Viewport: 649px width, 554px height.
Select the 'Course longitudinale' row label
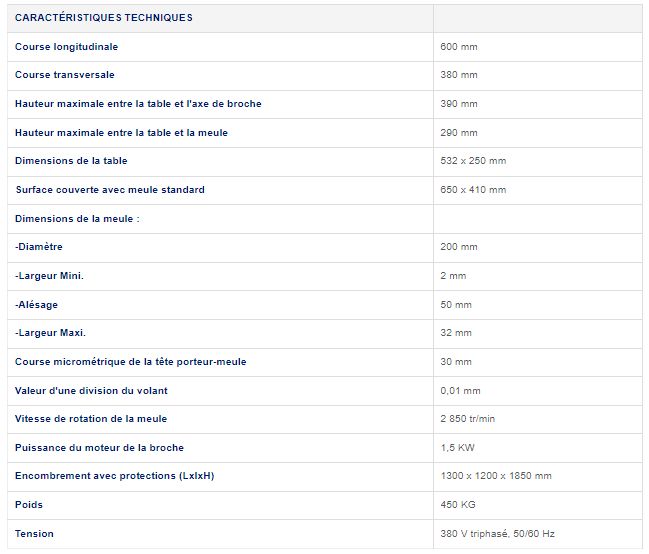click(x=66, y=47)
